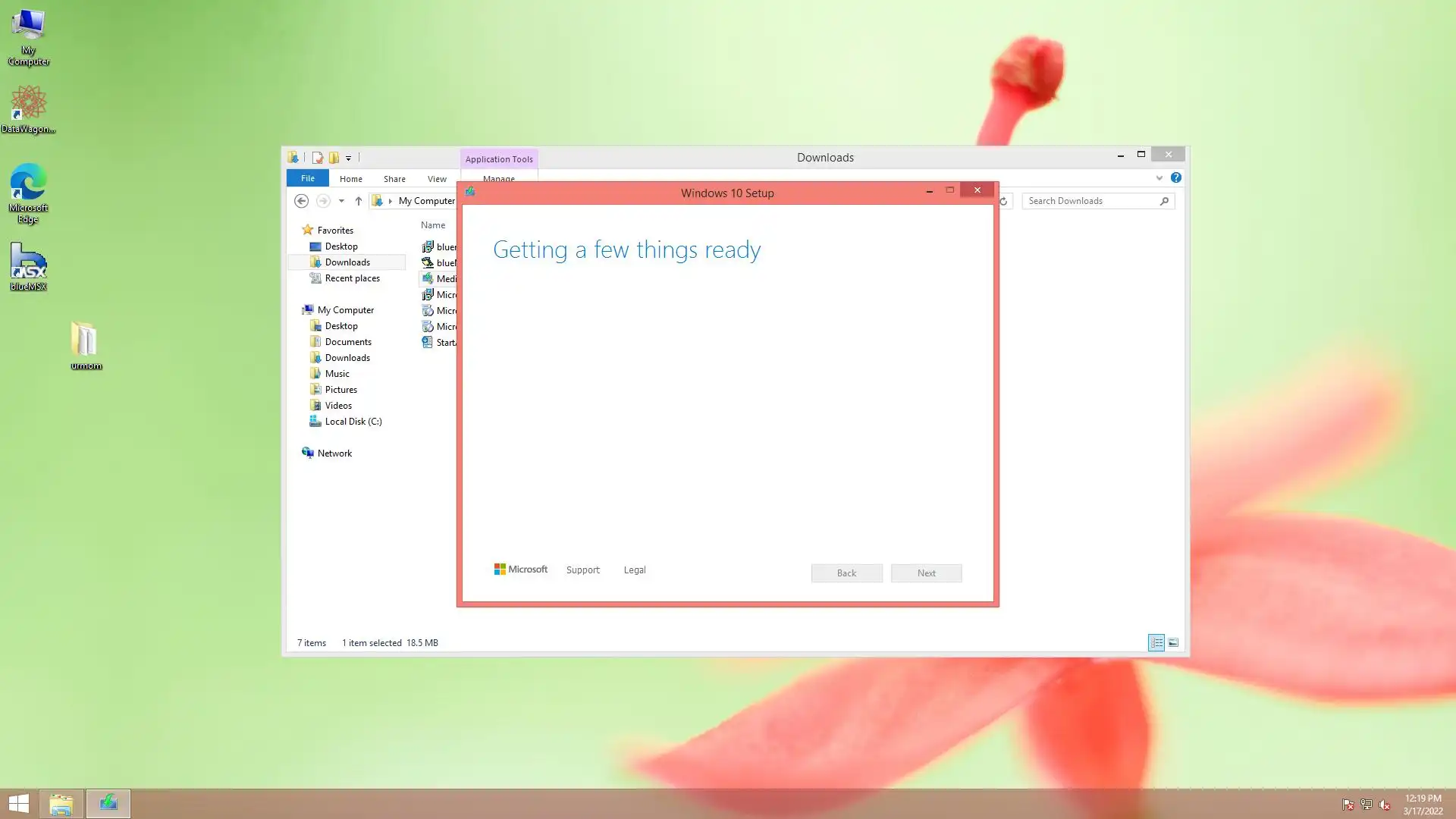Click the New folder quick access icon
The height and width of the screenshot is (819, 1456).
pos(334,158)
